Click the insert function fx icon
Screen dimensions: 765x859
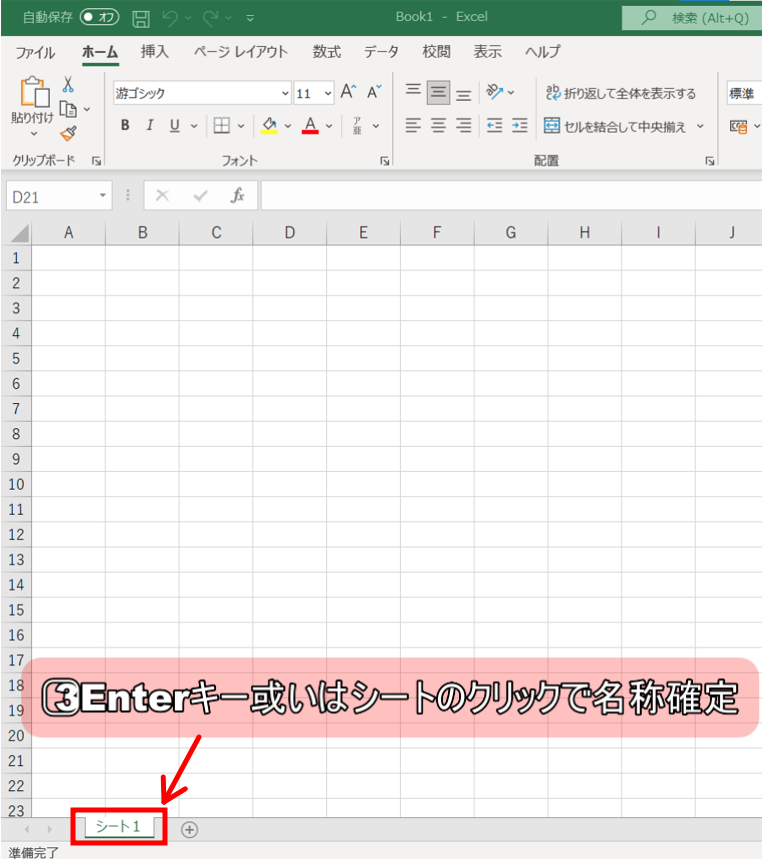pyautogui.click(x=238, y=196)
